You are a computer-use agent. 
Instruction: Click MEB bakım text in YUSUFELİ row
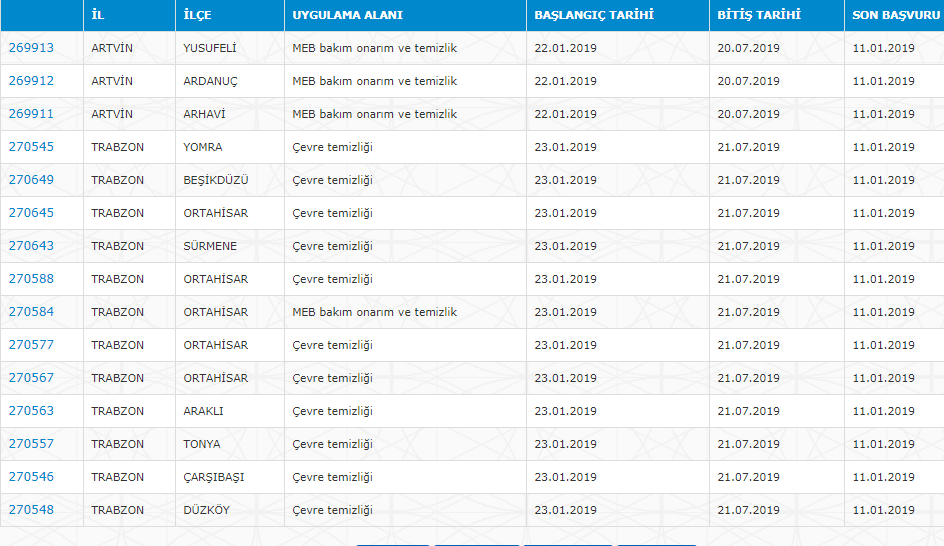pyautogui.click(x=374, y=48)
